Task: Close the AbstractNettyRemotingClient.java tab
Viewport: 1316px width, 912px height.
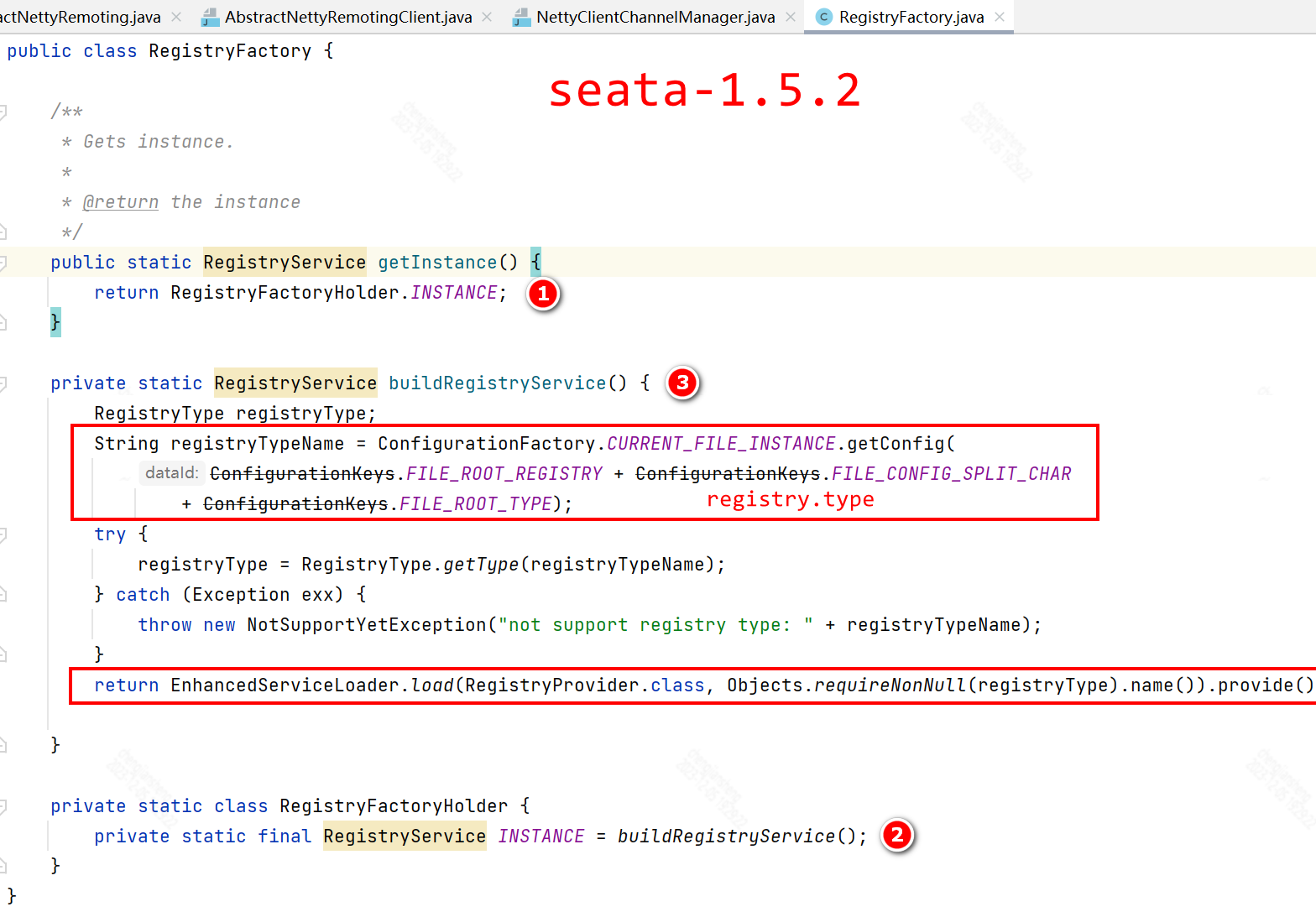Action: click(487, 17)
